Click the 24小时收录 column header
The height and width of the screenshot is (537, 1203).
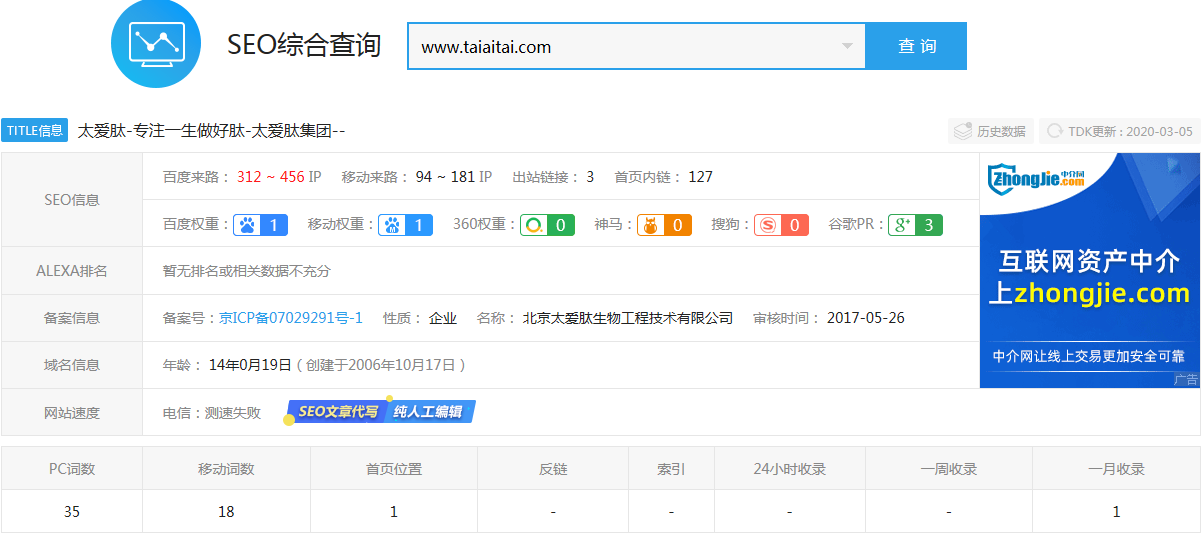click(789, 469)
